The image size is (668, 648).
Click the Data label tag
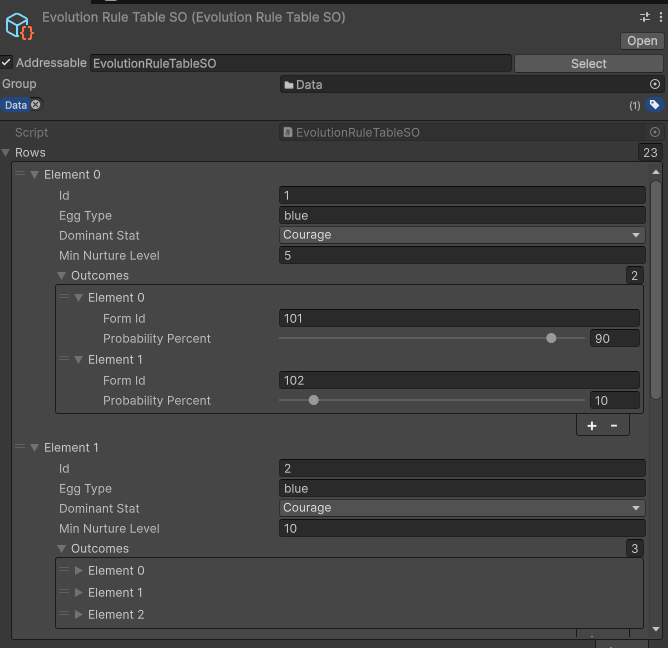[16, 105]
